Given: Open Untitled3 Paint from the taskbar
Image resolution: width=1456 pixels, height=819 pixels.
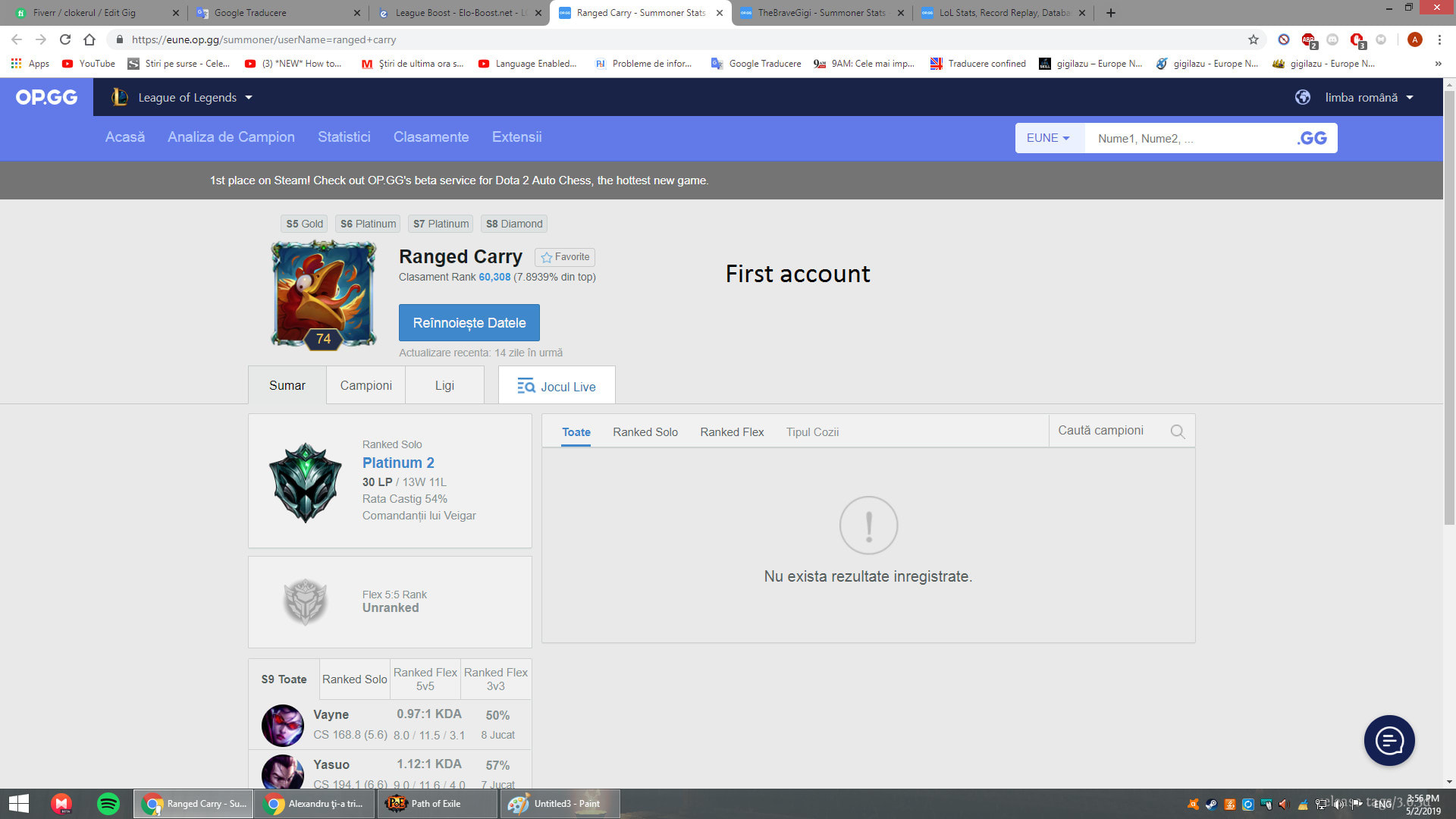Looking at the screenshot, I should pos(559,804).
